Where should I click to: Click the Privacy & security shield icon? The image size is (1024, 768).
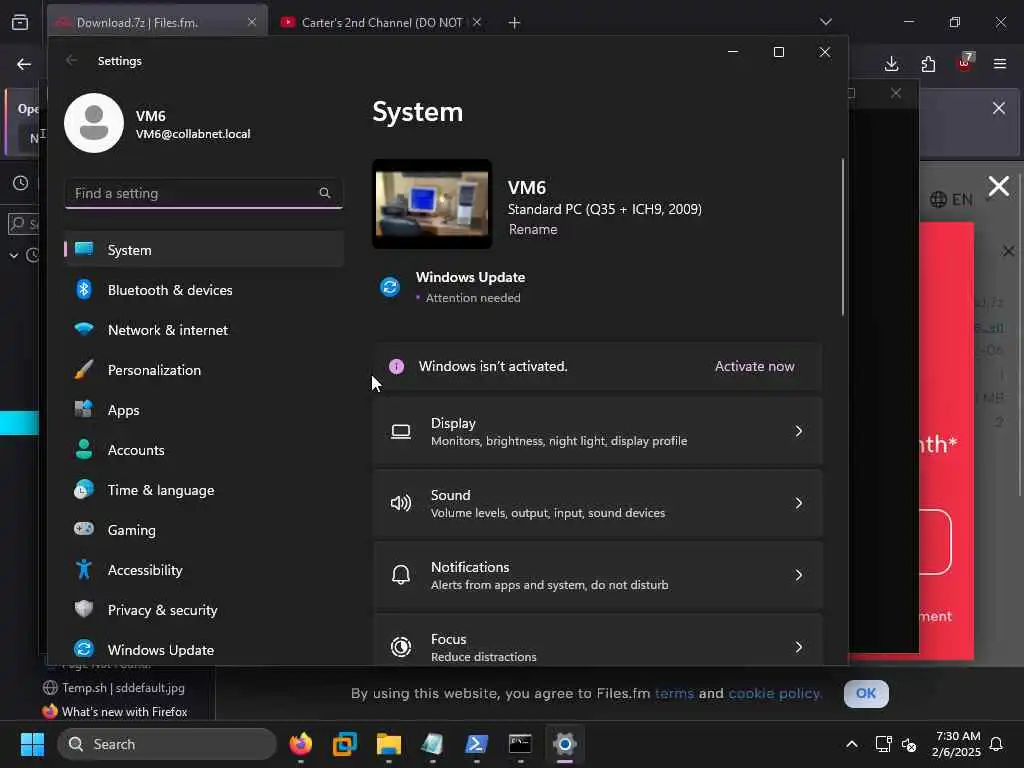84,609
